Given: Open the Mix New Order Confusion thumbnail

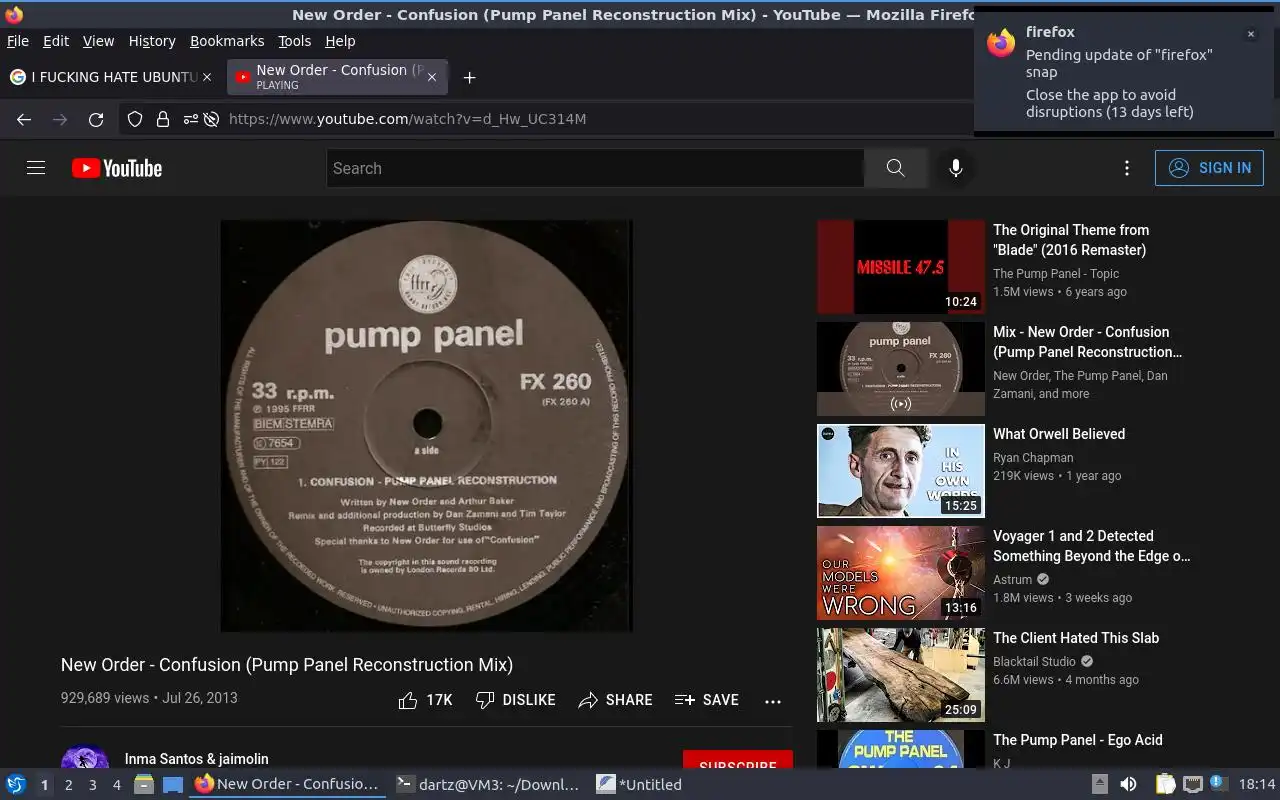Looking at the screenshot, I should coord(901,369).
